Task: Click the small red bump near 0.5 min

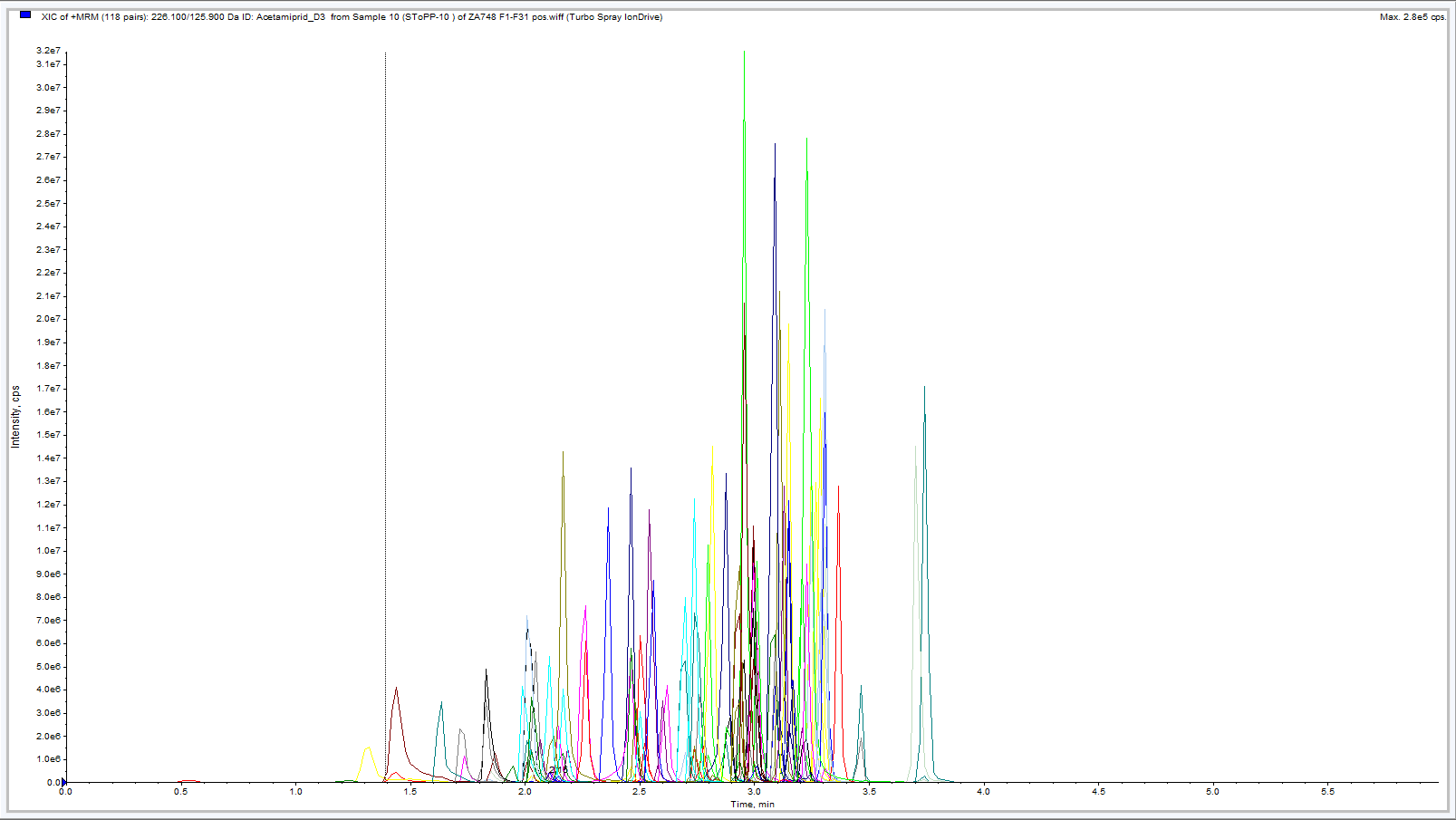Action: point(188,780)
